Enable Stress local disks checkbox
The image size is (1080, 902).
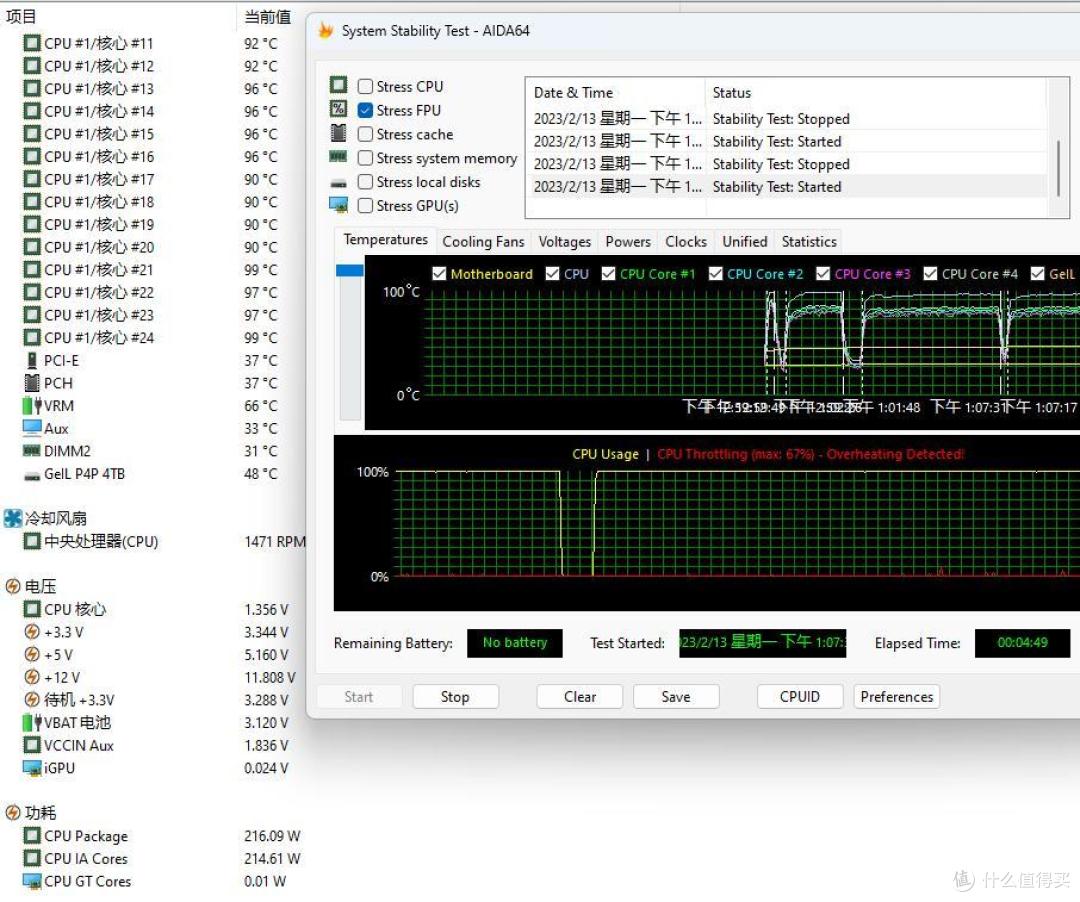[x=365, y=182]
